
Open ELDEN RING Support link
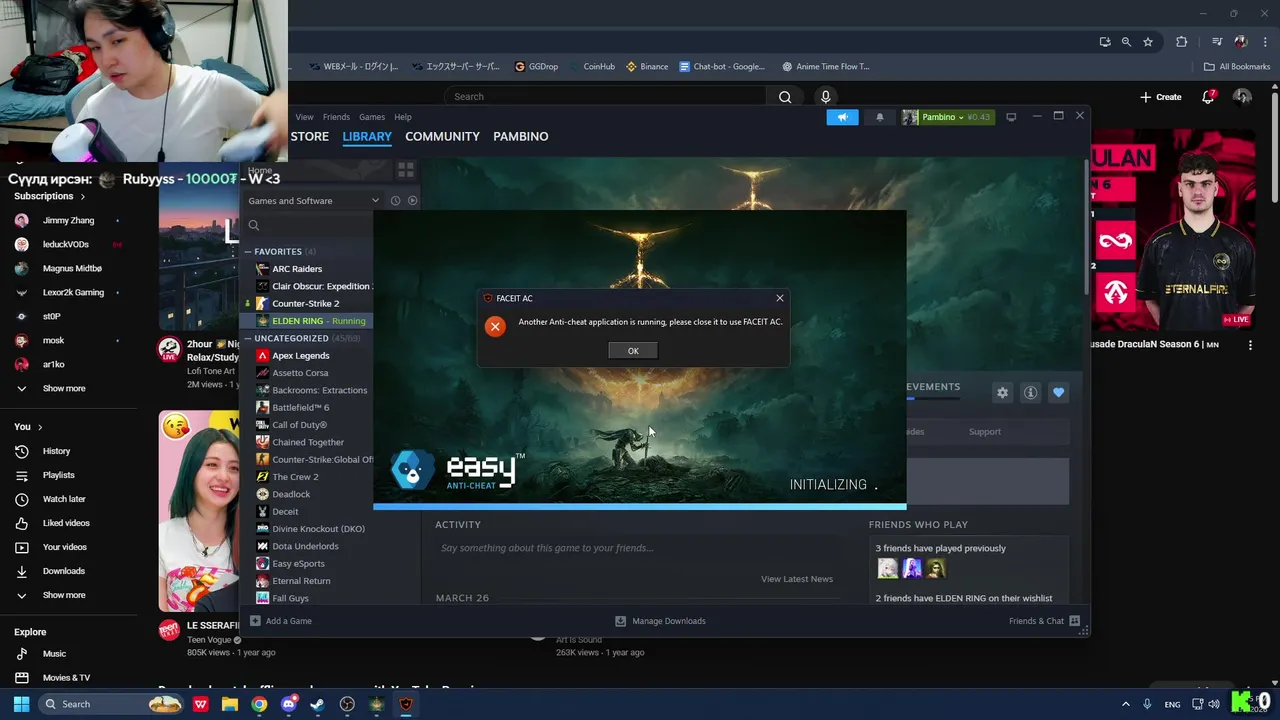(x=984, y=432)
